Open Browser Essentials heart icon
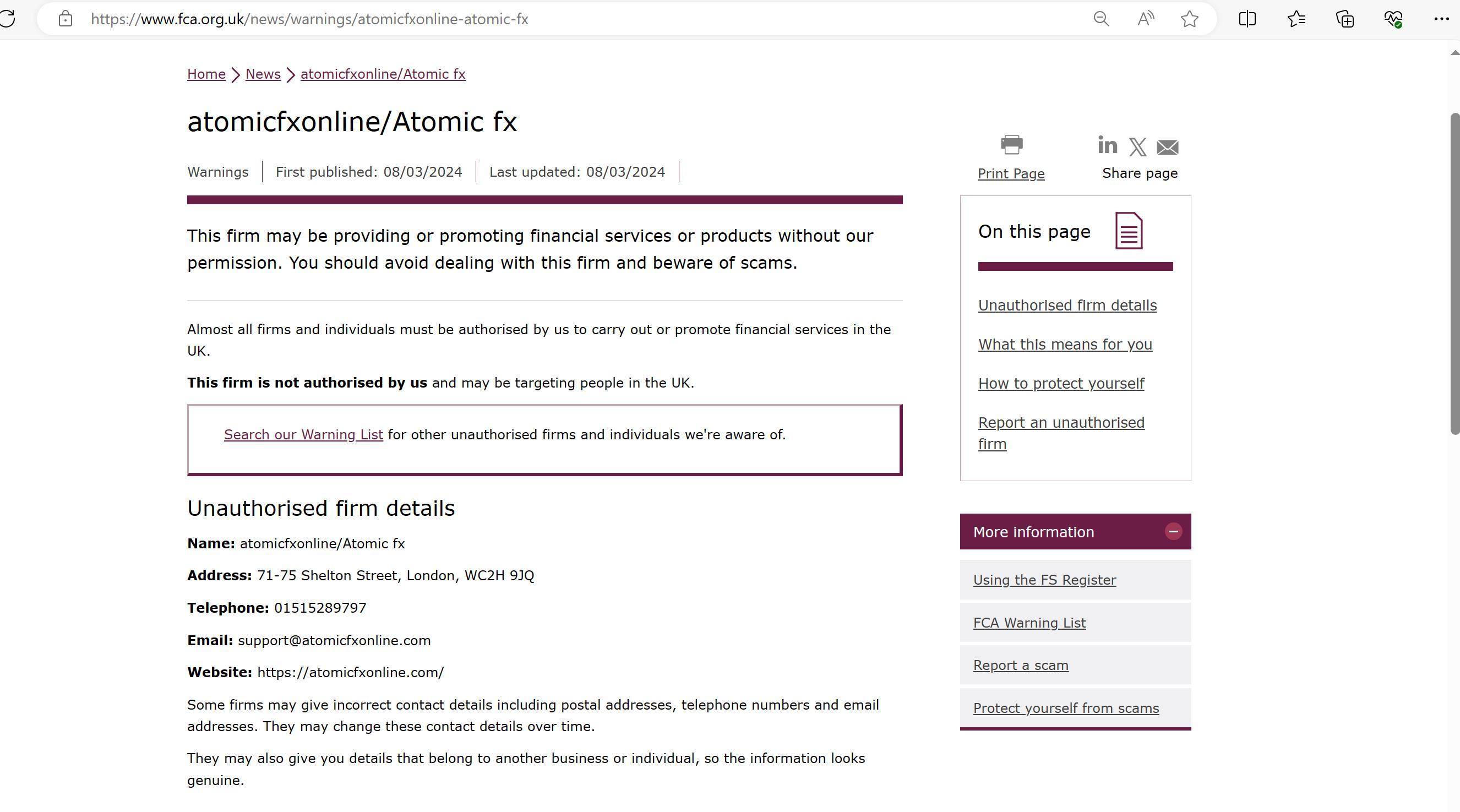Viewport: 1460px width, 812px height. 1393,19
